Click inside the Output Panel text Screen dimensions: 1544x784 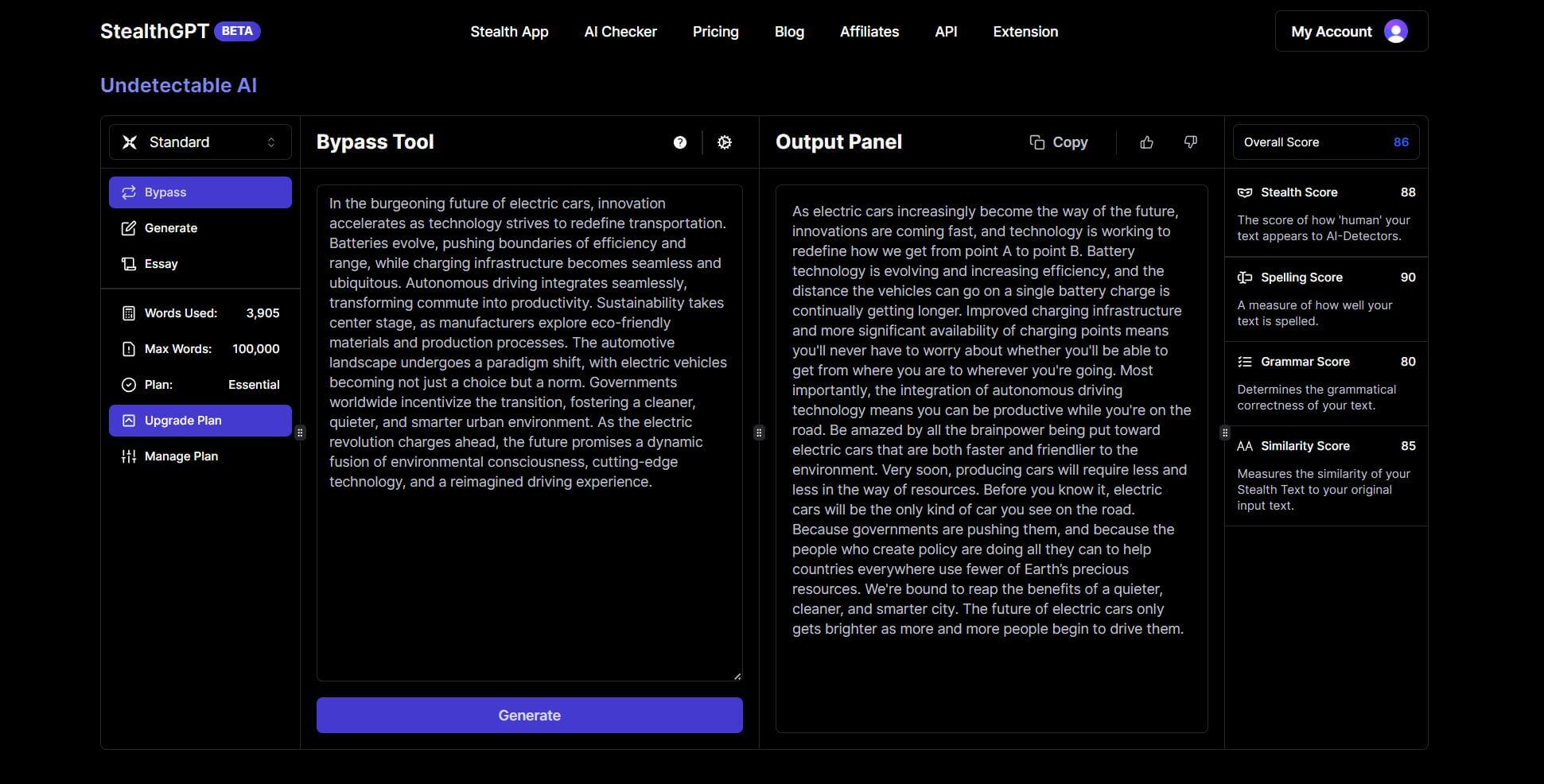[991, 420]
